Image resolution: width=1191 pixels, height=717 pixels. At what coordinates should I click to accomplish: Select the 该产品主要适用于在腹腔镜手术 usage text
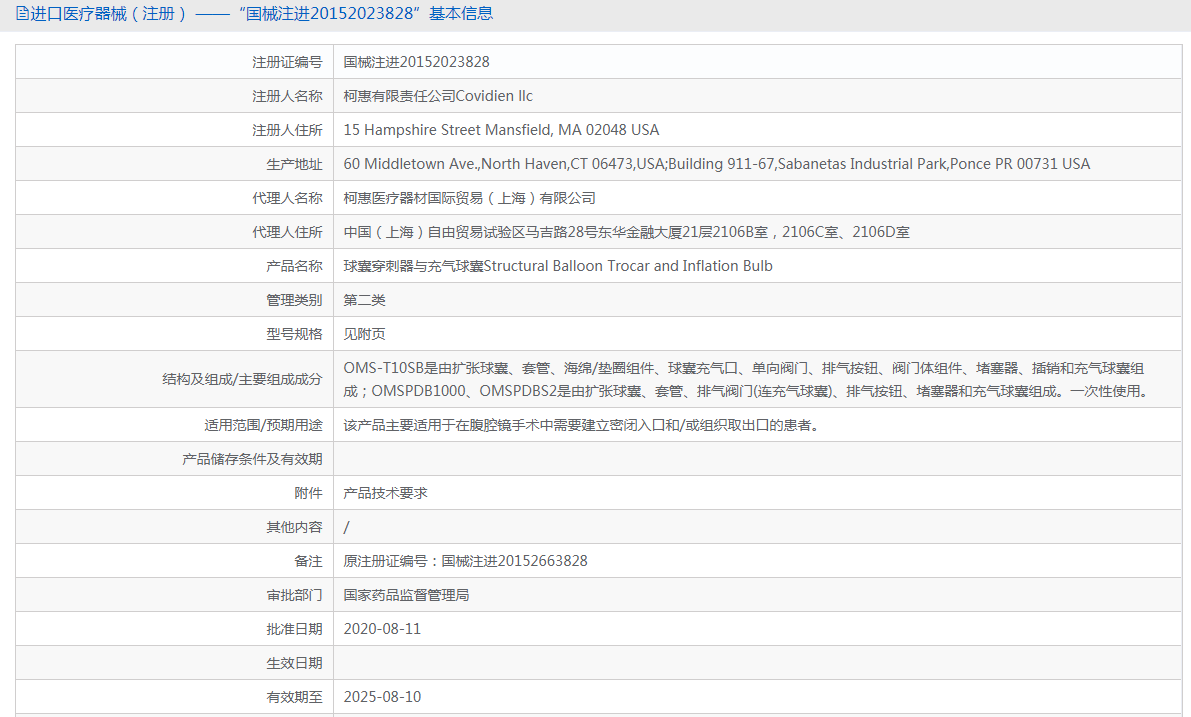pyautogui.click(x=582, y=425)
